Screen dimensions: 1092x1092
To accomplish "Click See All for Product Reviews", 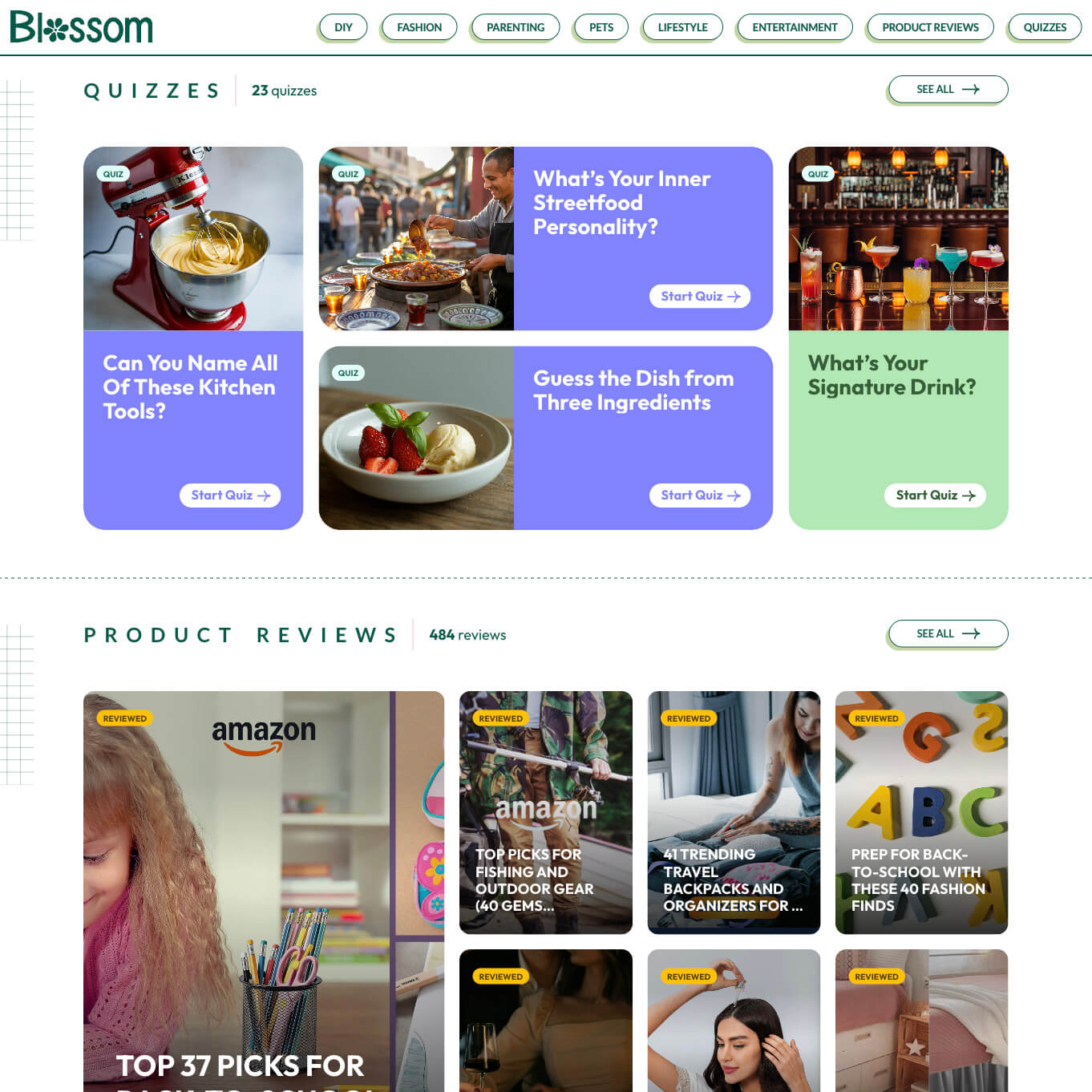I will (x=948, y=633).
